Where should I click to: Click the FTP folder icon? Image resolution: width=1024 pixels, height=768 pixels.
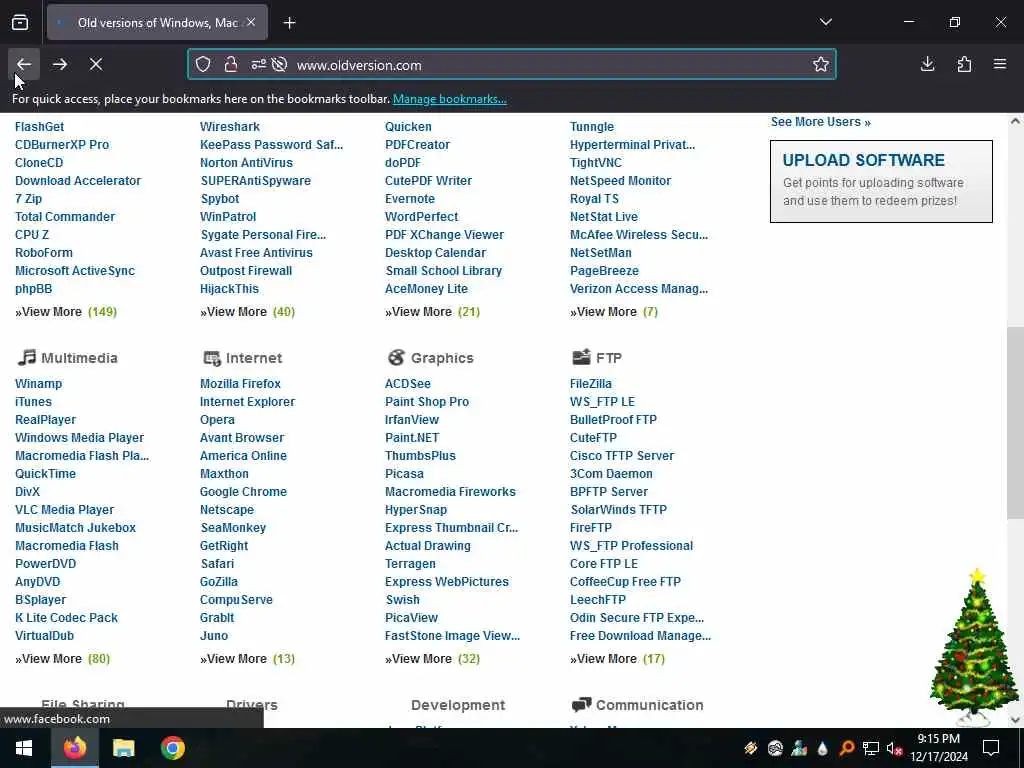click(x=581, y=357)
